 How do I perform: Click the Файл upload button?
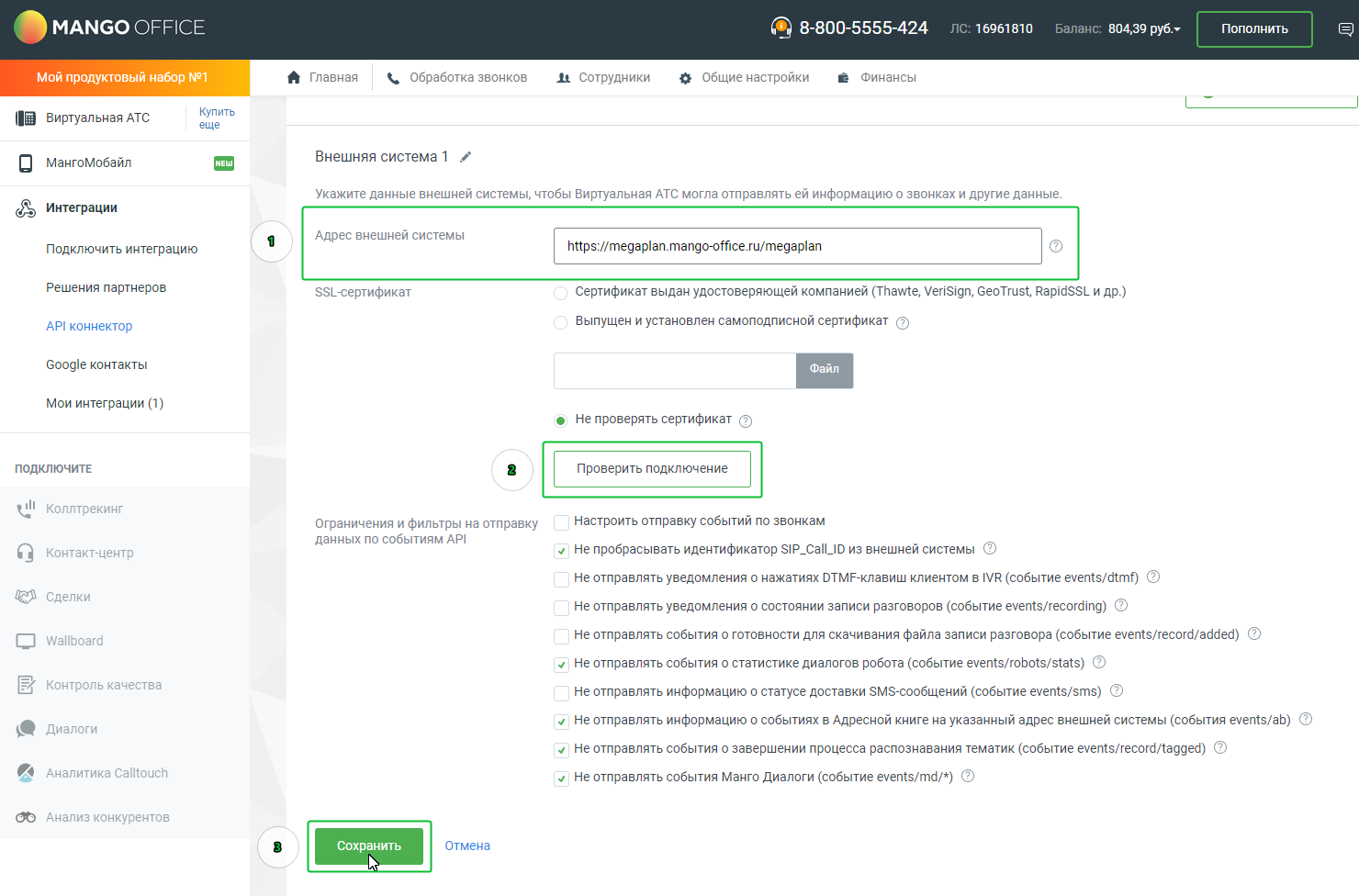point(825,370)
